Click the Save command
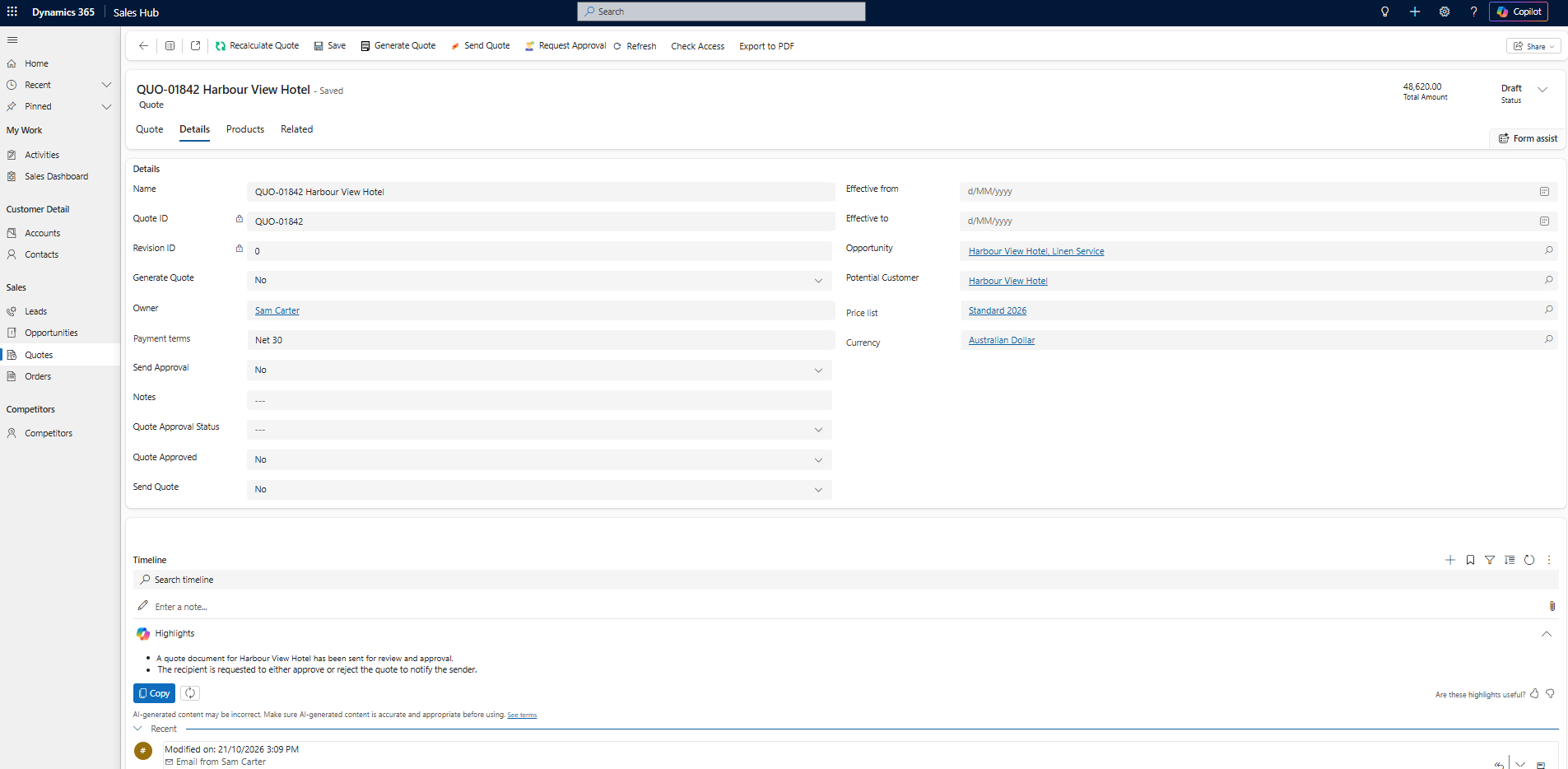 click(x=329, y=46)
